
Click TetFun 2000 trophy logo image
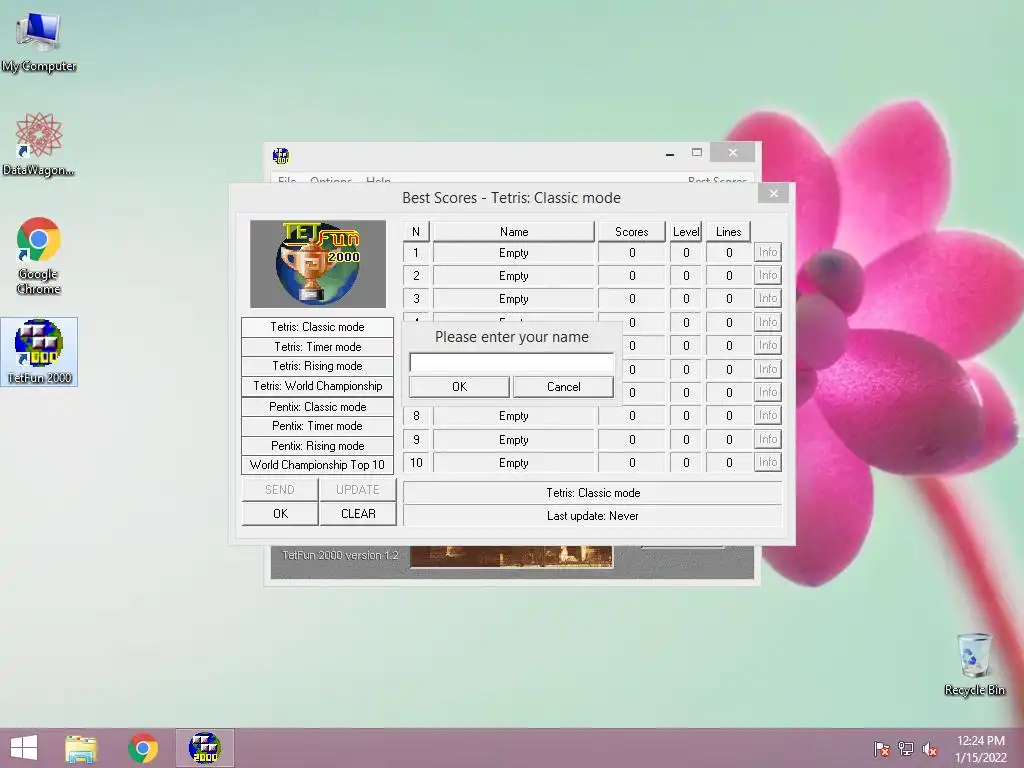(x=318, y=263)
